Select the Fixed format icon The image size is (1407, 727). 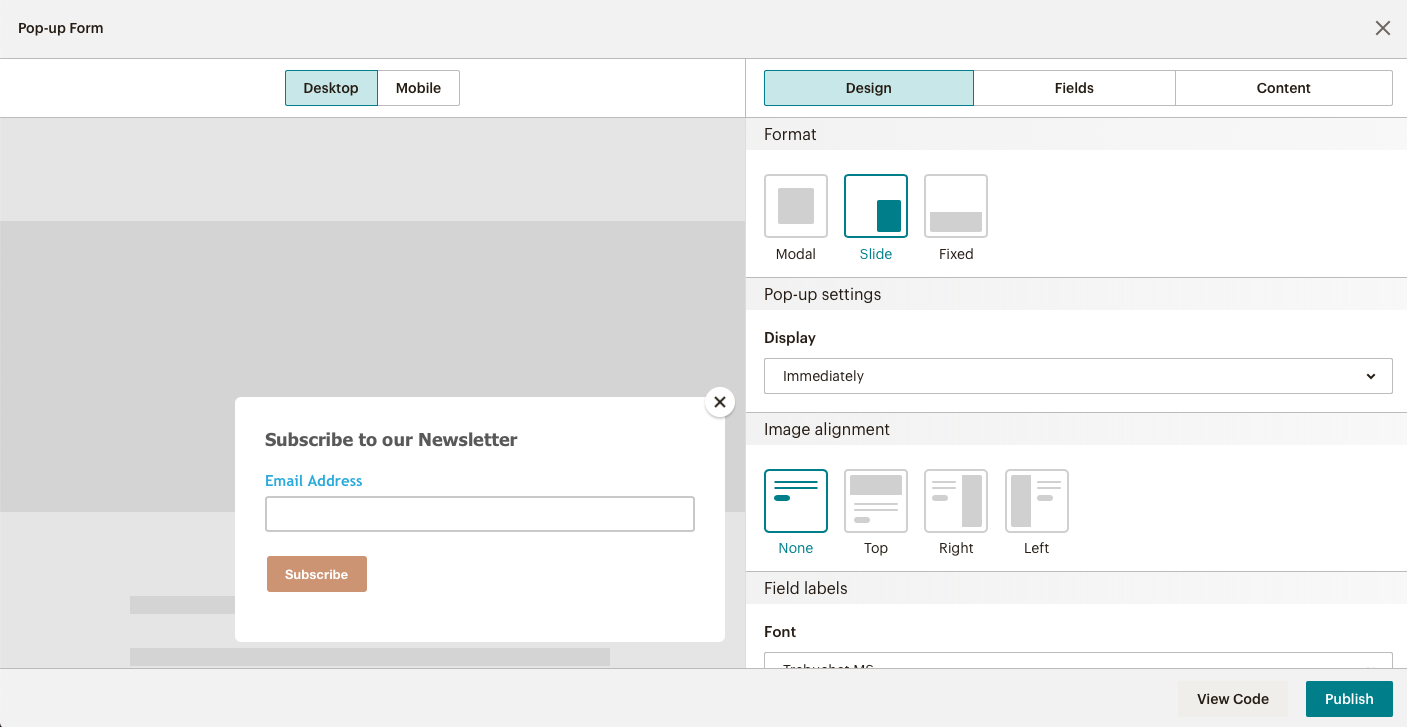coord(955,206)
